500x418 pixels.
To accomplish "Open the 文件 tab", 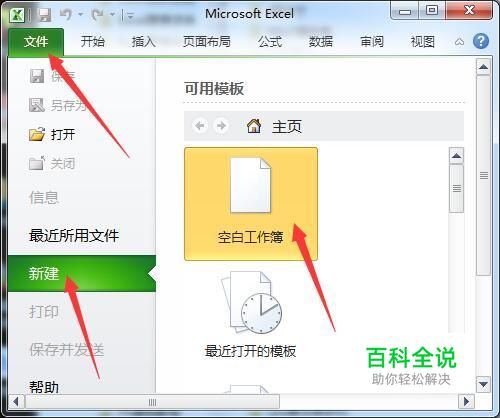I will [x=36, y=42].
